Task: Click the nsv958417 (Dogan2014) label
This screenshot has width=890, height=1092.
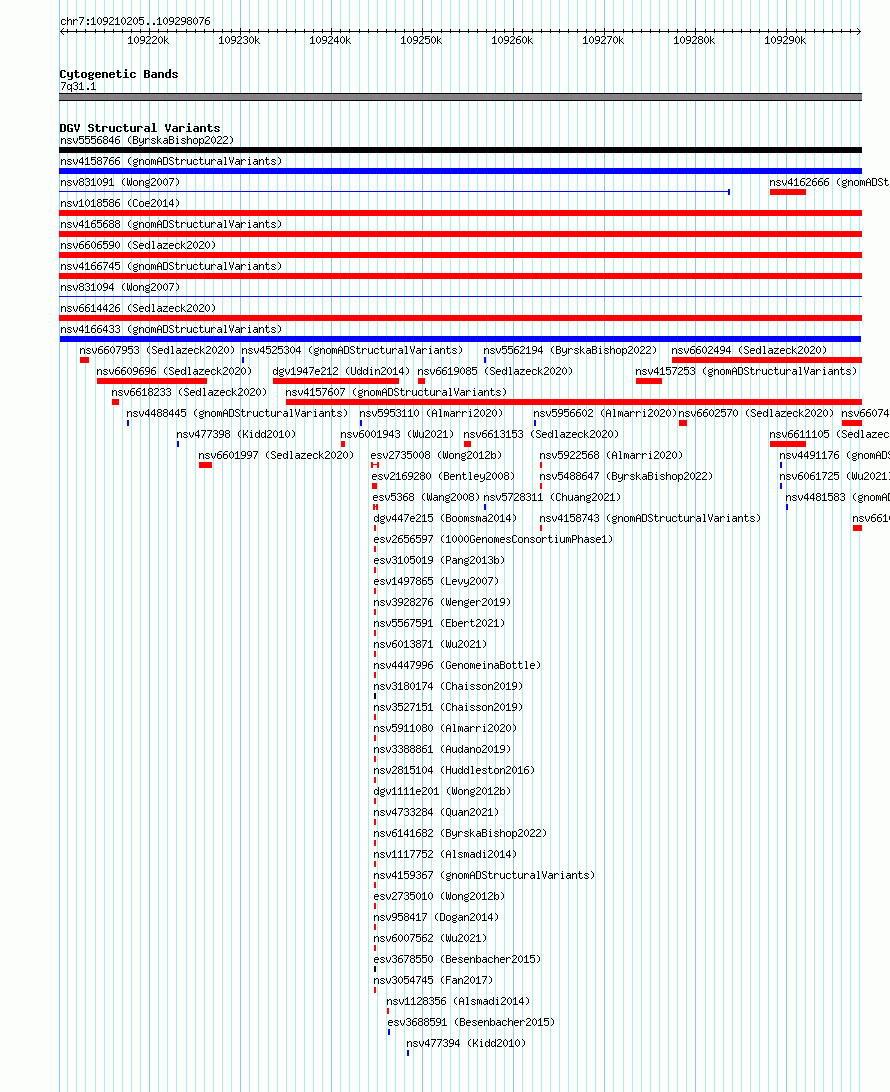Action: coord(437,917)
